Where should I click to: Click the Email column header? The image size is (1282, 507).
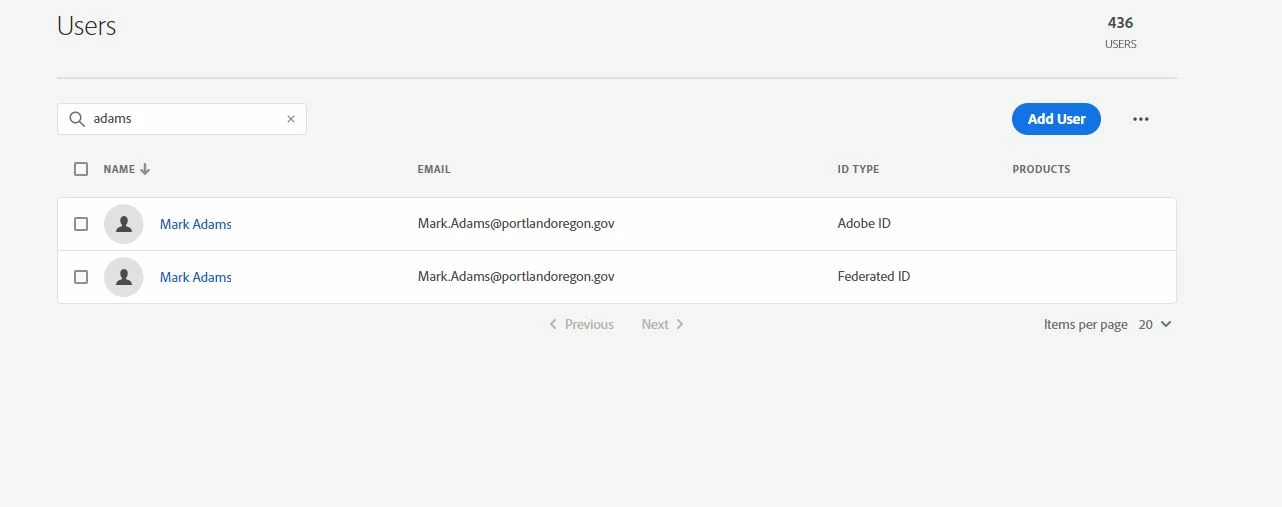[x=434, y=169]
